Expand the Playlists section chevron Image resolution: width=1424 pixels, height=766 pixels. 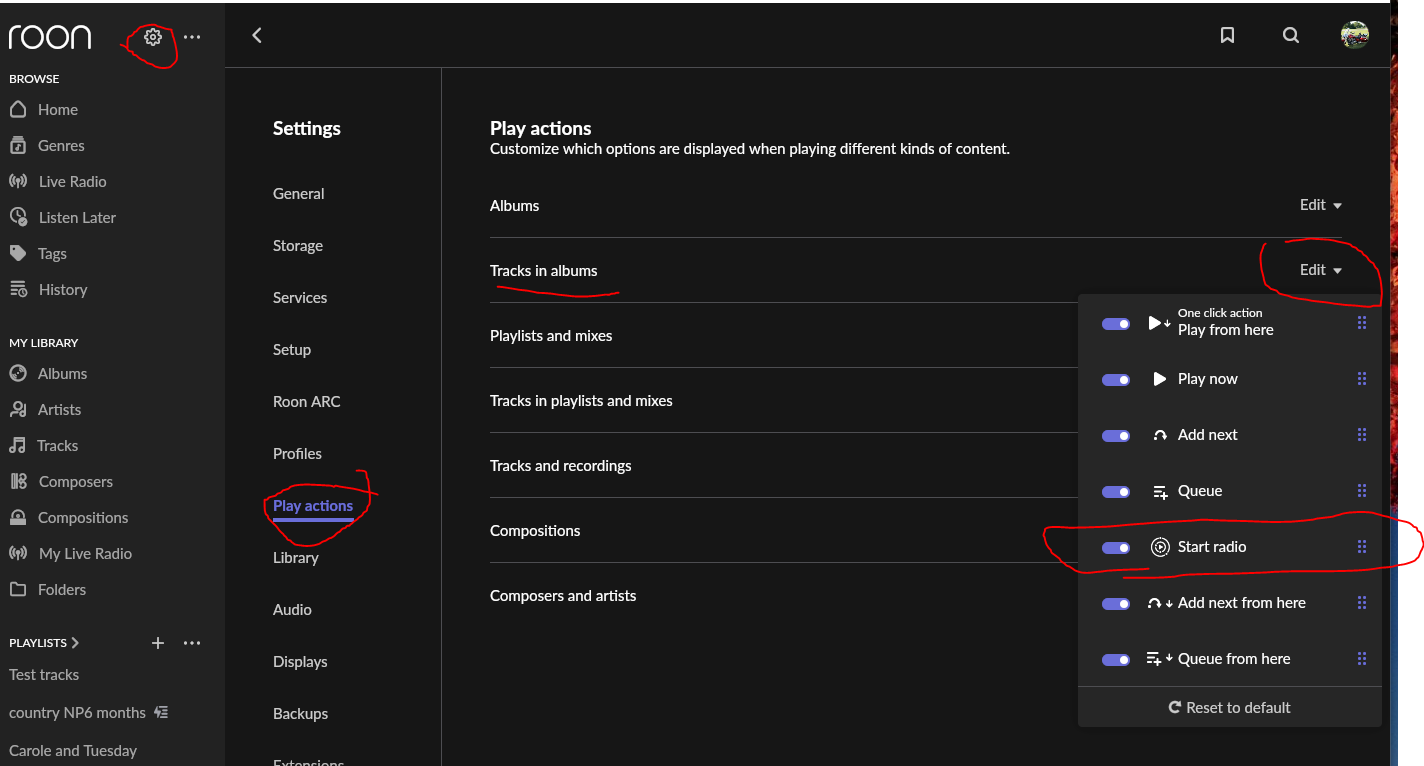tap(75, 643)
